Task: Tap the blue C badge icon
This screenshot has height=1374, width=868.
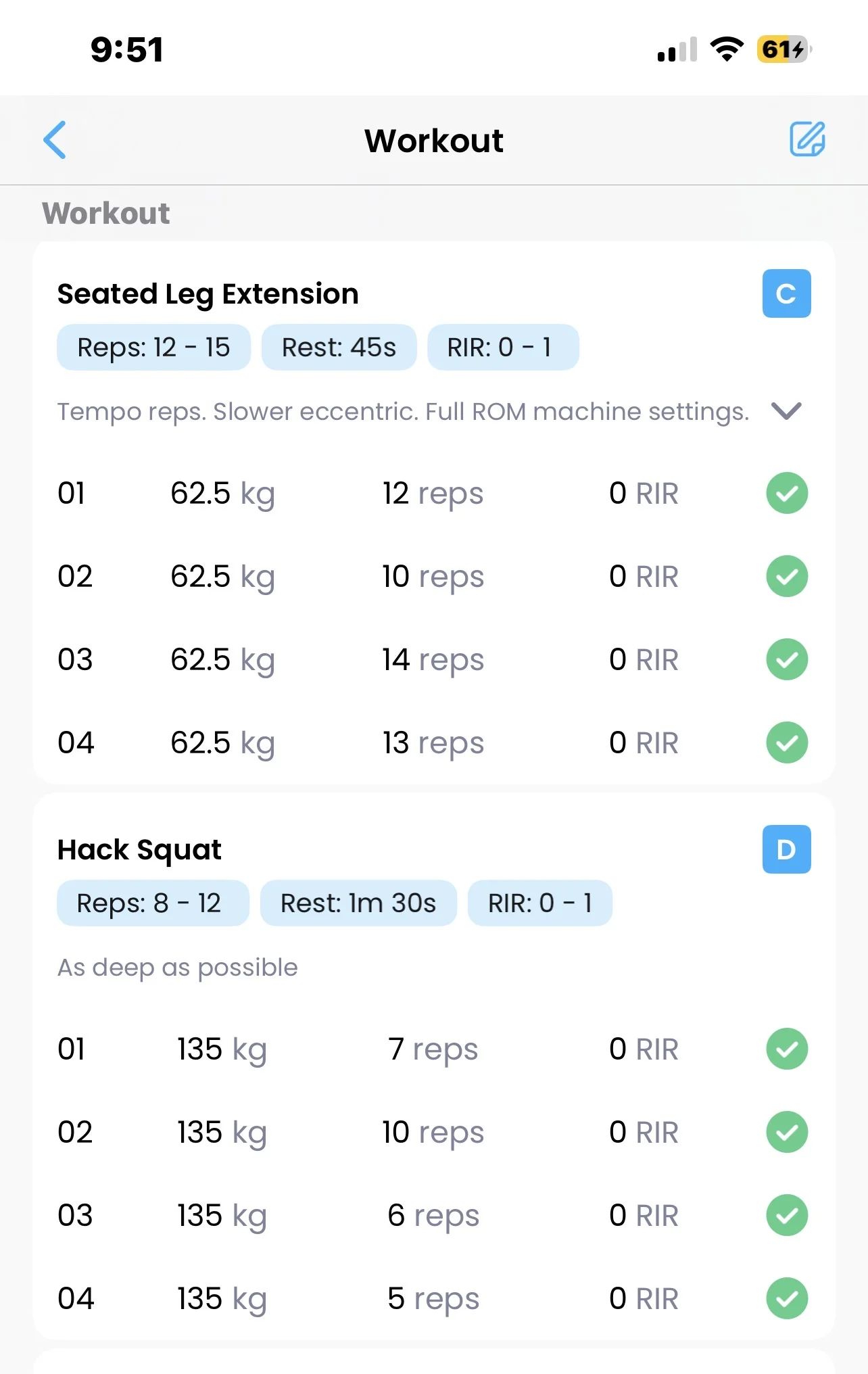Action: (786, 293)
